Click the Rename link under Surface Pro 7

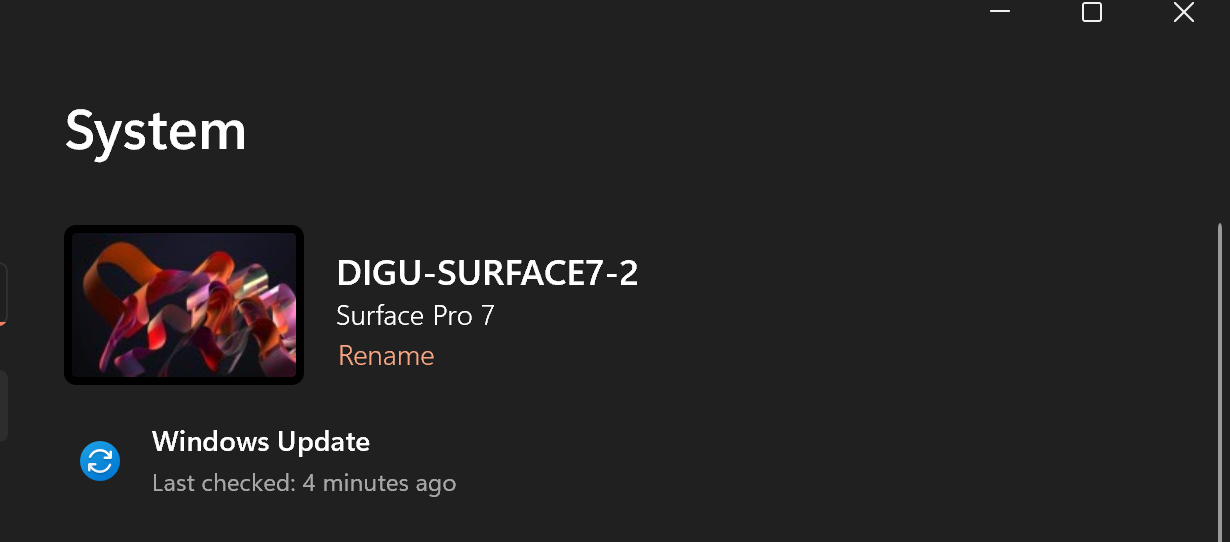386,356
